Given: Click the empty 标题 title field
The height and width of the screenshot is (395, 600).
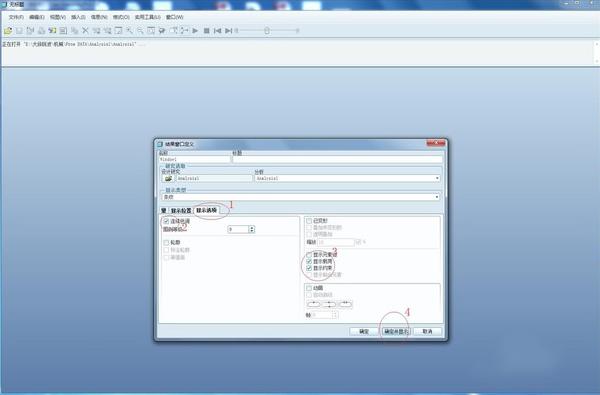Looking at the screenshot, I should click(x=337, y=159).
